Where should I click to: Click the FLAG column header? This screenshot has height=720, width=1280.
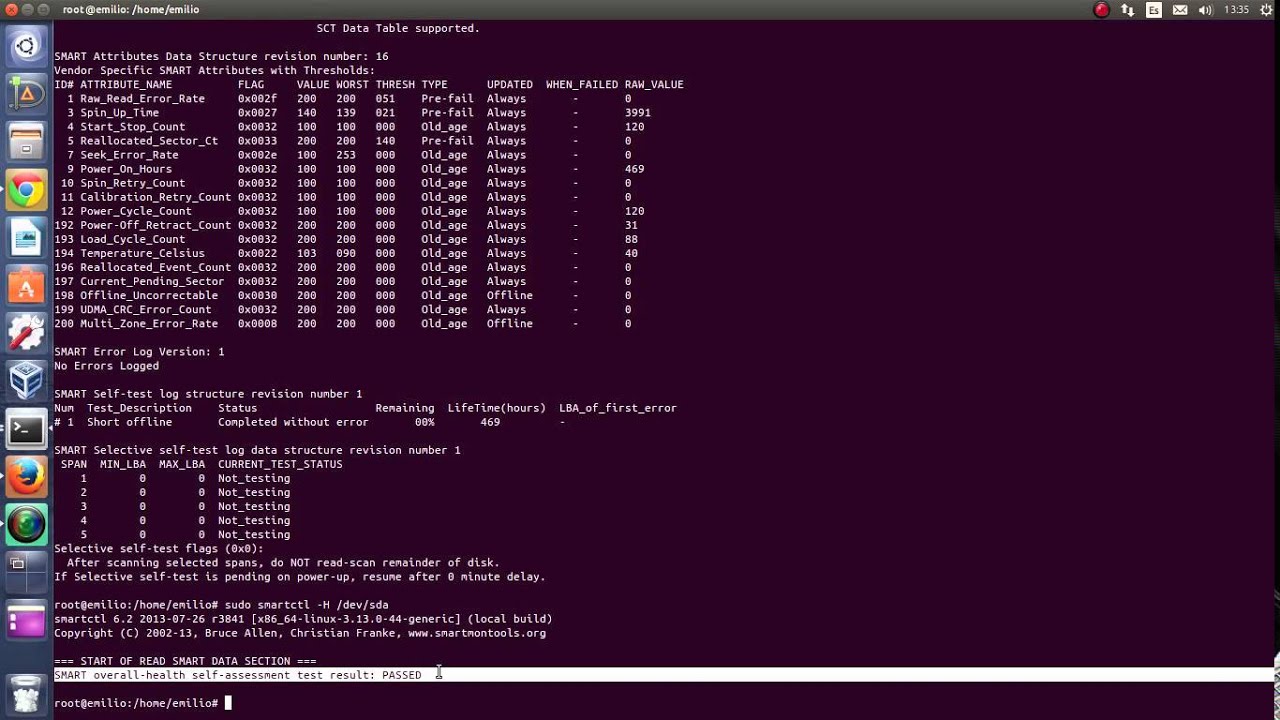pos(251,84)
